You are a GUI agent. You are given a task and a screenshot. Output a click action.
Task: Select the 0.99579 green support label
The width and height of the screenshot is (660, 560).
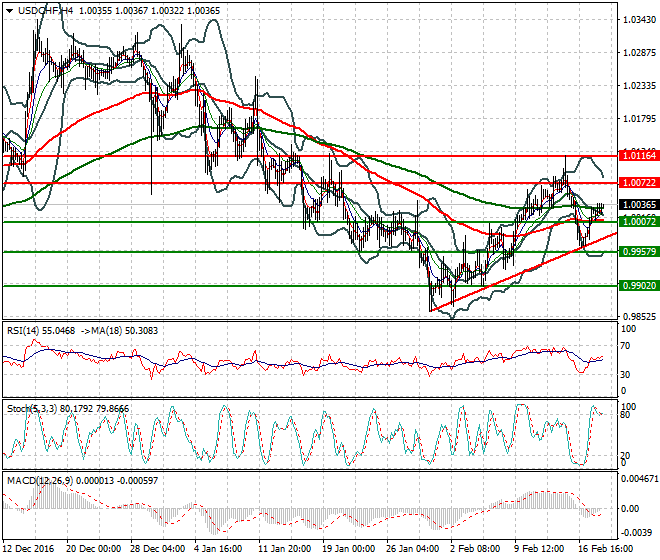coord(639,252)
